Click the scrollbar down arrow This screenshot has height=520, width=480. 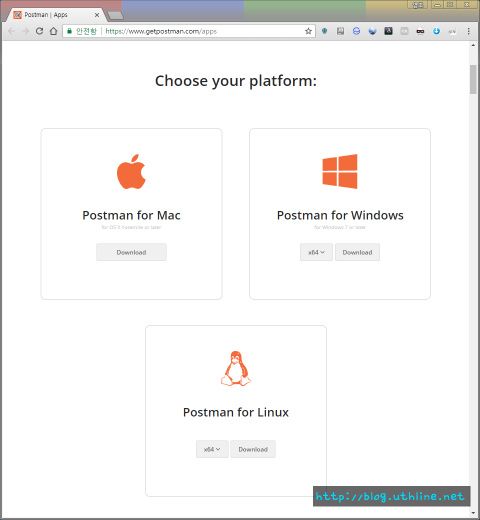[473, 513]
